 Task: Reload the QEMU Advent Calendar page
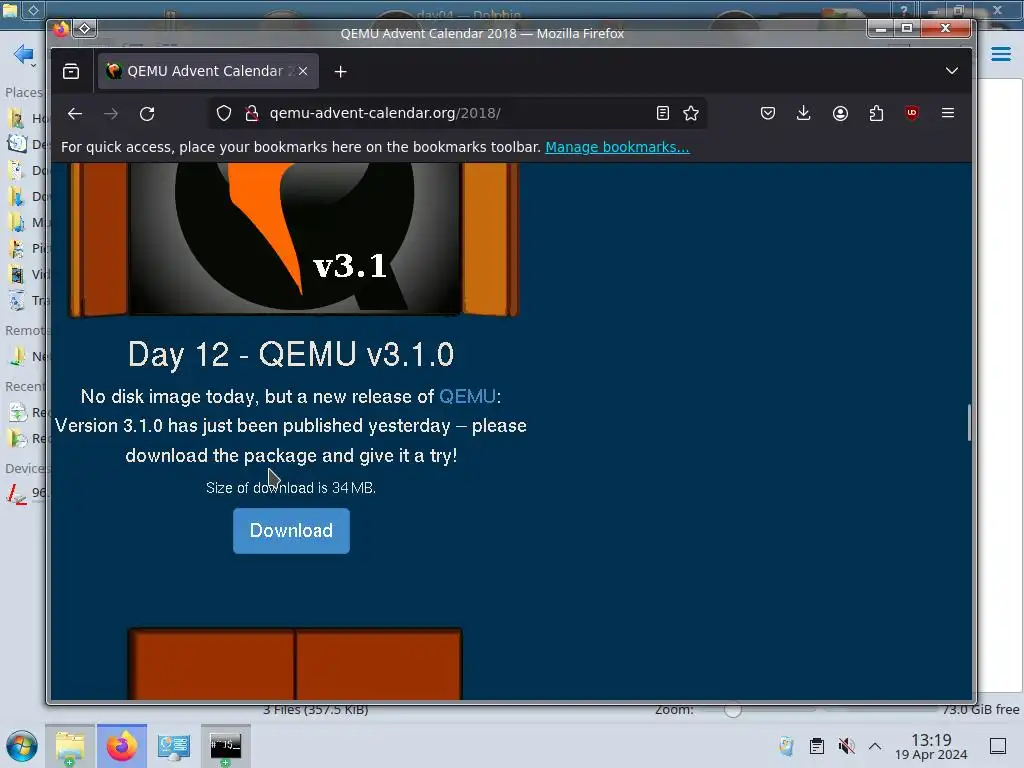click(148, 114)
